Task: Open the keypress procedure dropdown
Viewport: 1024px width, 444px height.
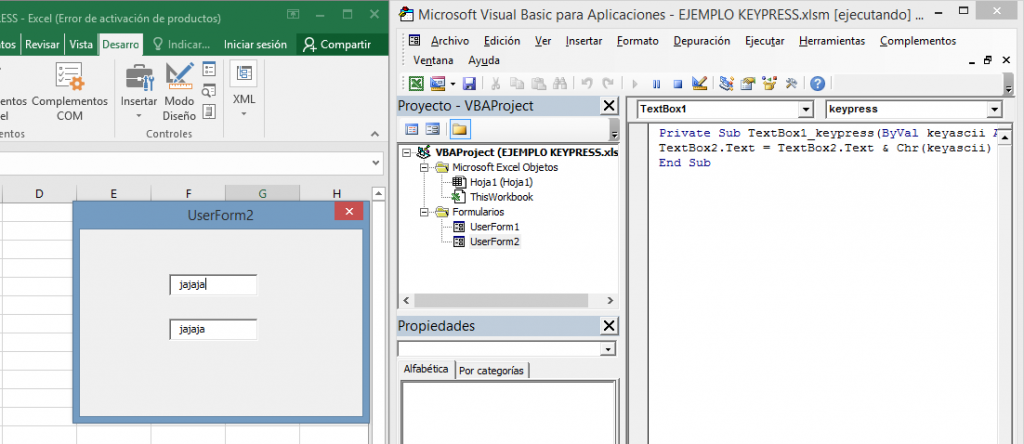Action: coord(995,109)
